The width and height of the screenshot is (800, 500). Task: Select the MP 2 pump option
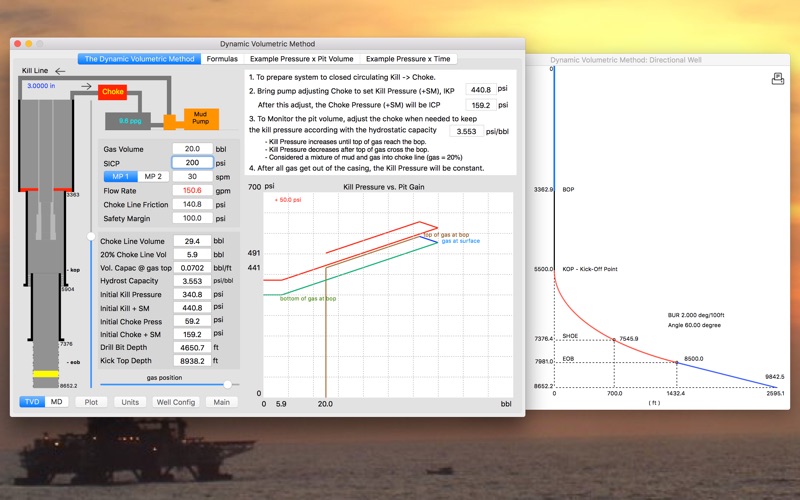(153, 177)
